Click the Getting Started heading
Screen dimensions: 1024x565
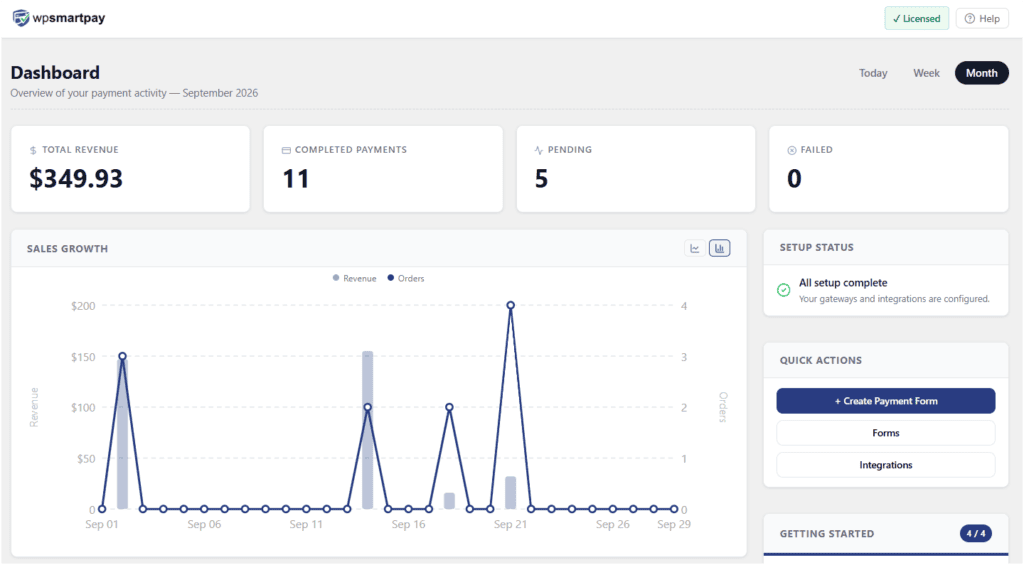[x=827, y=534]
